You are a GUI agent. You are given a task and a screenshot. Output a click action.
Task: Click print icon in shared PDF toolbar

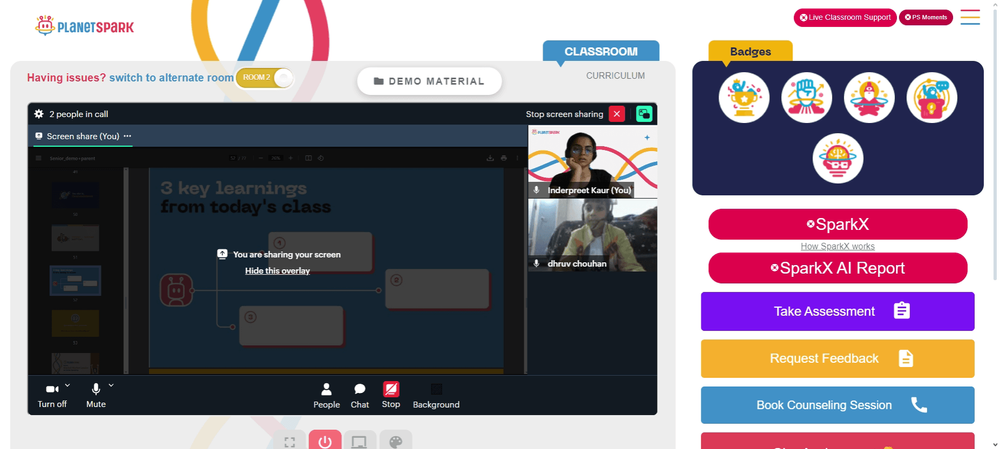(504, 158)
